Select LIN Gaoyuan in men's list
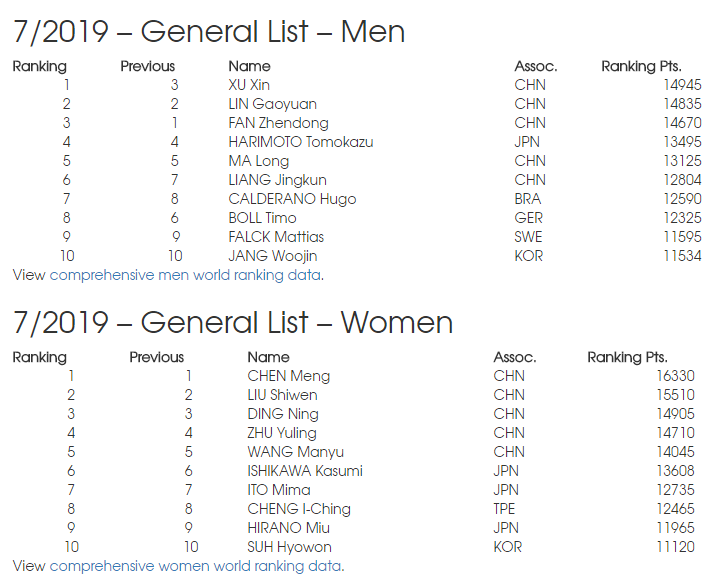Viewport: 728px width, 582px height. [x=273, y=104]
